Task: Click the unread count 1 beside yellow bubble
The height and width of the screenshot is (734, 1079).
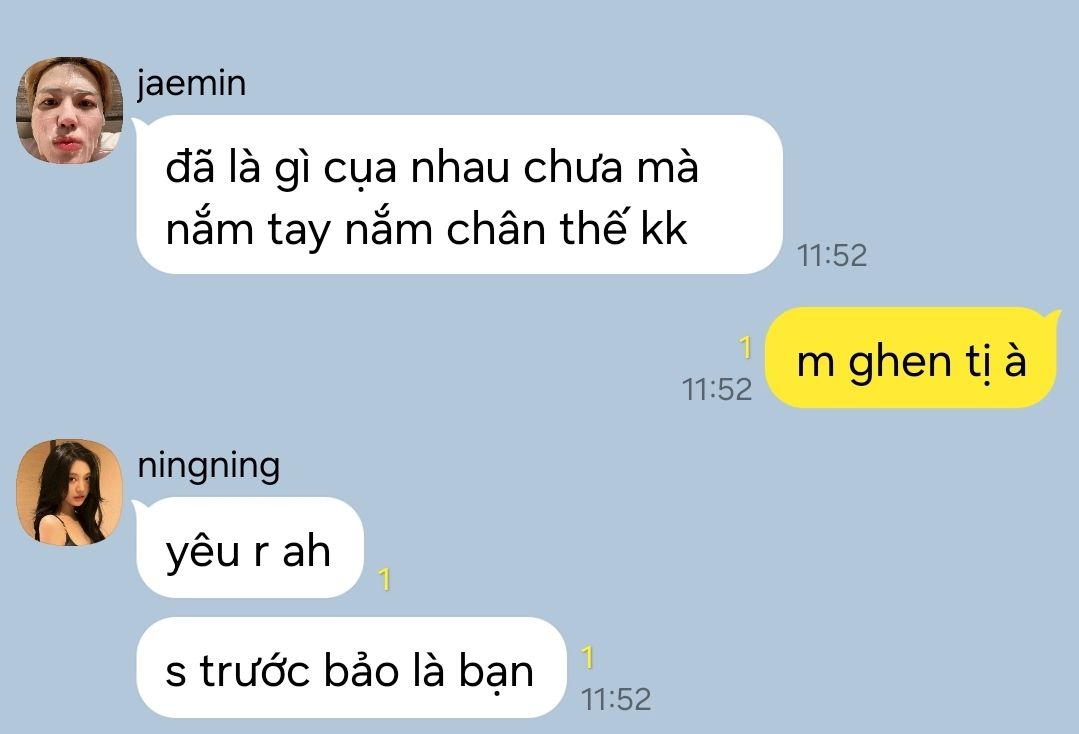Action: [x=745, y=348]
